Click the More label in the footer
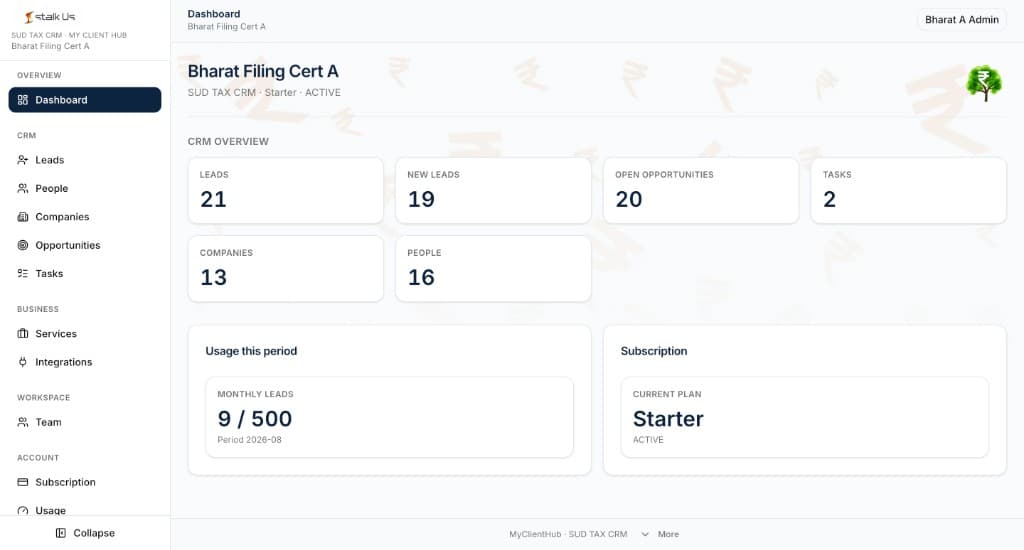Image resolution: width=1024 pixels, height=550 pixels. (x=668, y=534)
